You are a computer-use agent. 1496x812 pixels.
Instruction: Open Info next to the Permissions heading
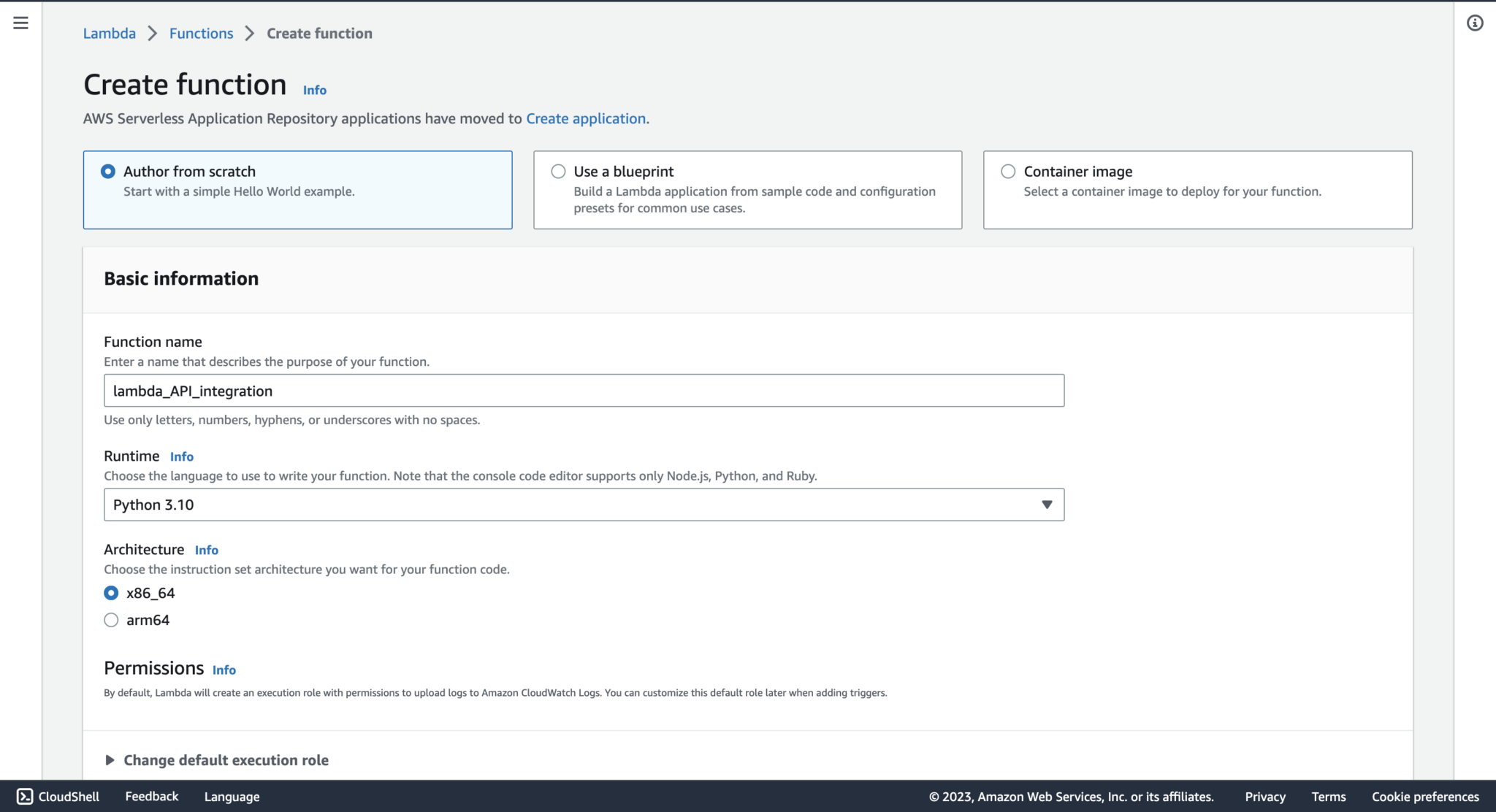pyautogui.click(x=224, y=670)
